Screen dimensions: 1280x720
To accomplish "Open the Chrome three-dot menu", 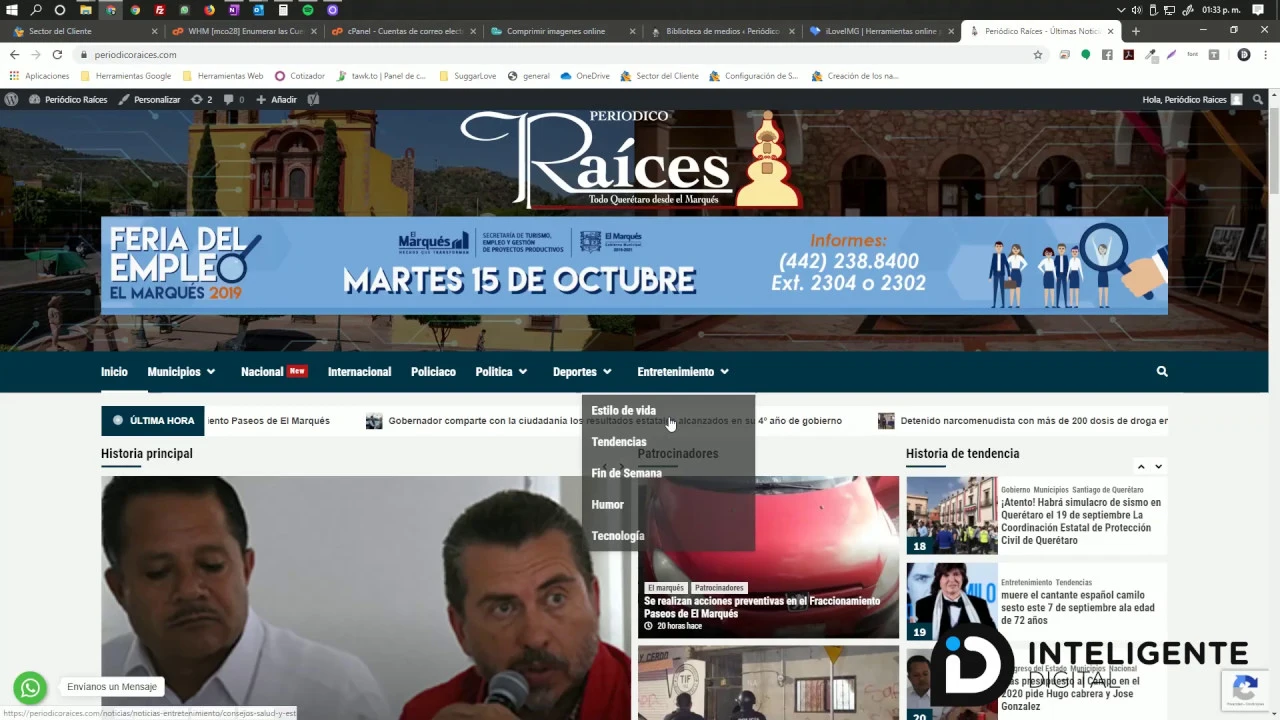I will pyautogui.click(x=1265, y=55).
